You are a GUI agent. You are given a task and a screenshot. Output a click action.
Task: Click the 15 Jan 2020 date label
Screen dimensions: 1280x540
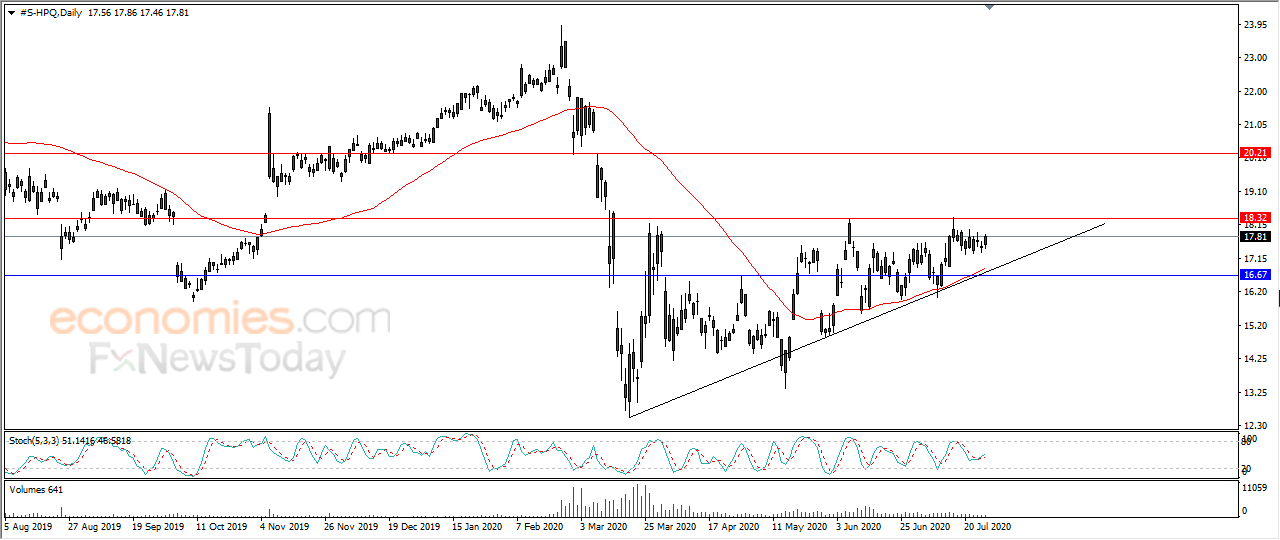(x=477, y=525)
